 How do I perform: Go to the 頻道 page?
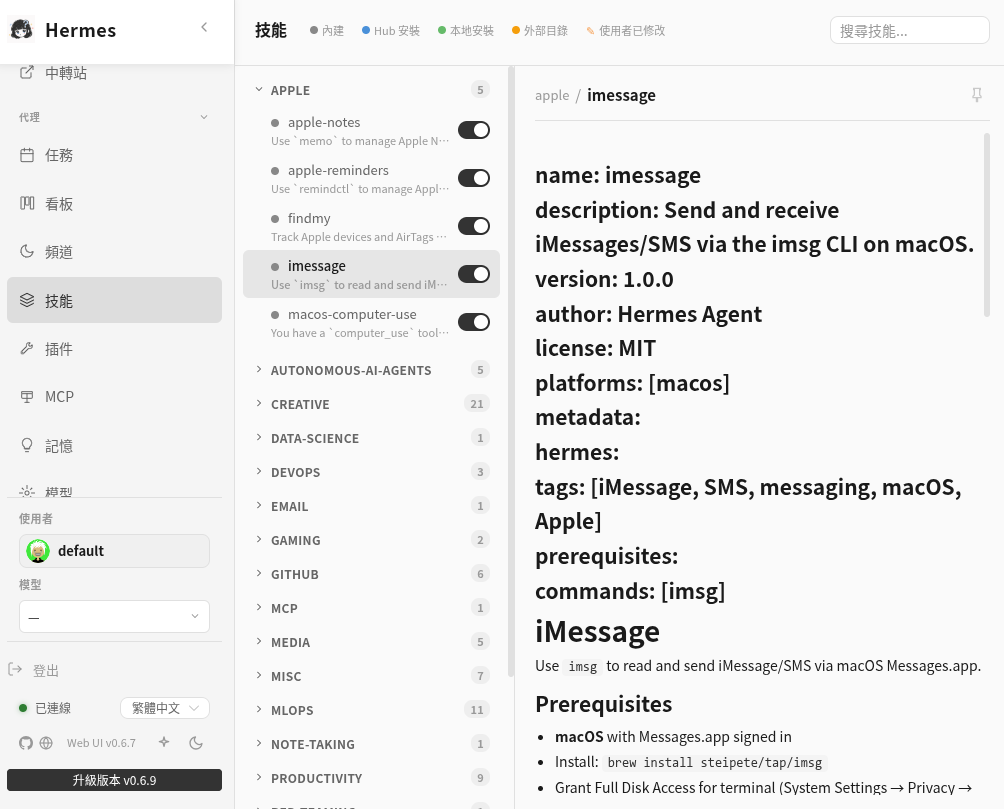(114, 252)
